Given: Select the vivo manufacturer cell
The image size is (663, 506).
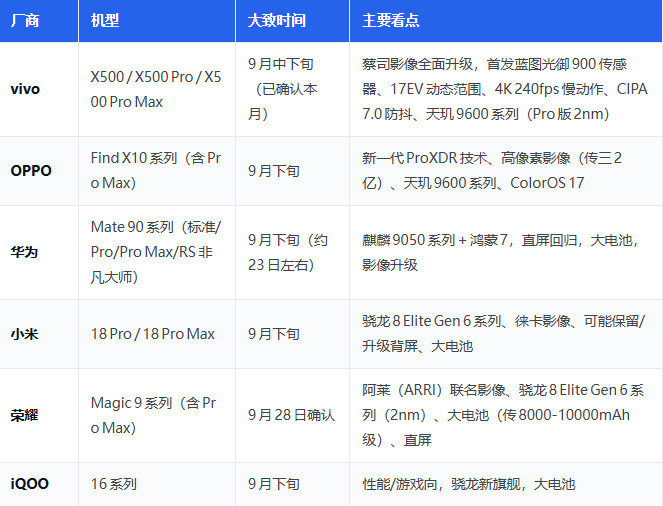Looking at the screenshot, I should (39, 89).
